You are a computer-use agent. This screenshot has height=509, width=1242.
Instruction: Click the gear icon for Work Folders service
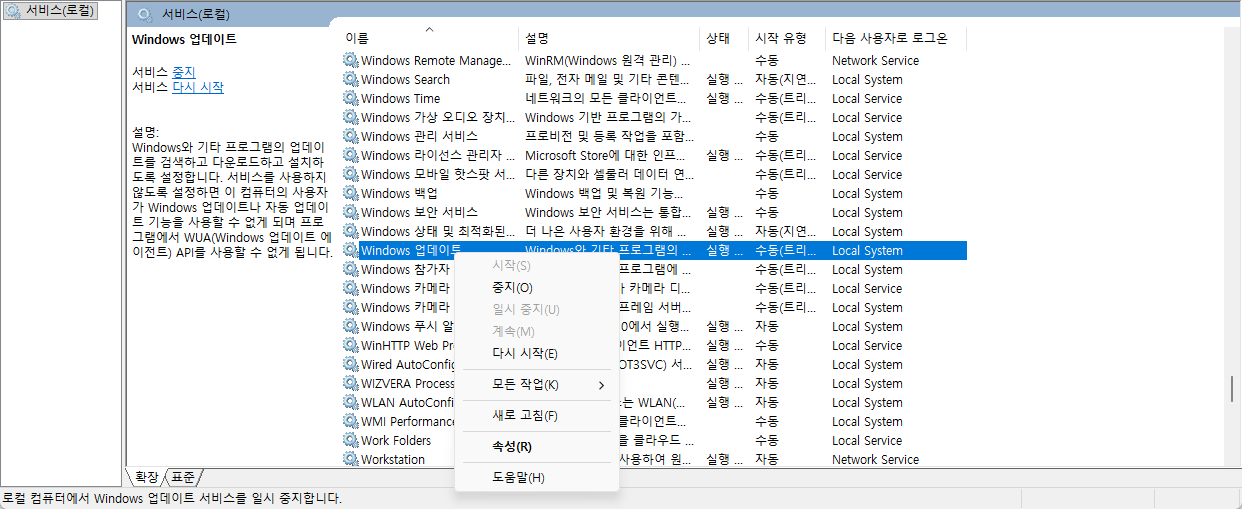(350, 440)
